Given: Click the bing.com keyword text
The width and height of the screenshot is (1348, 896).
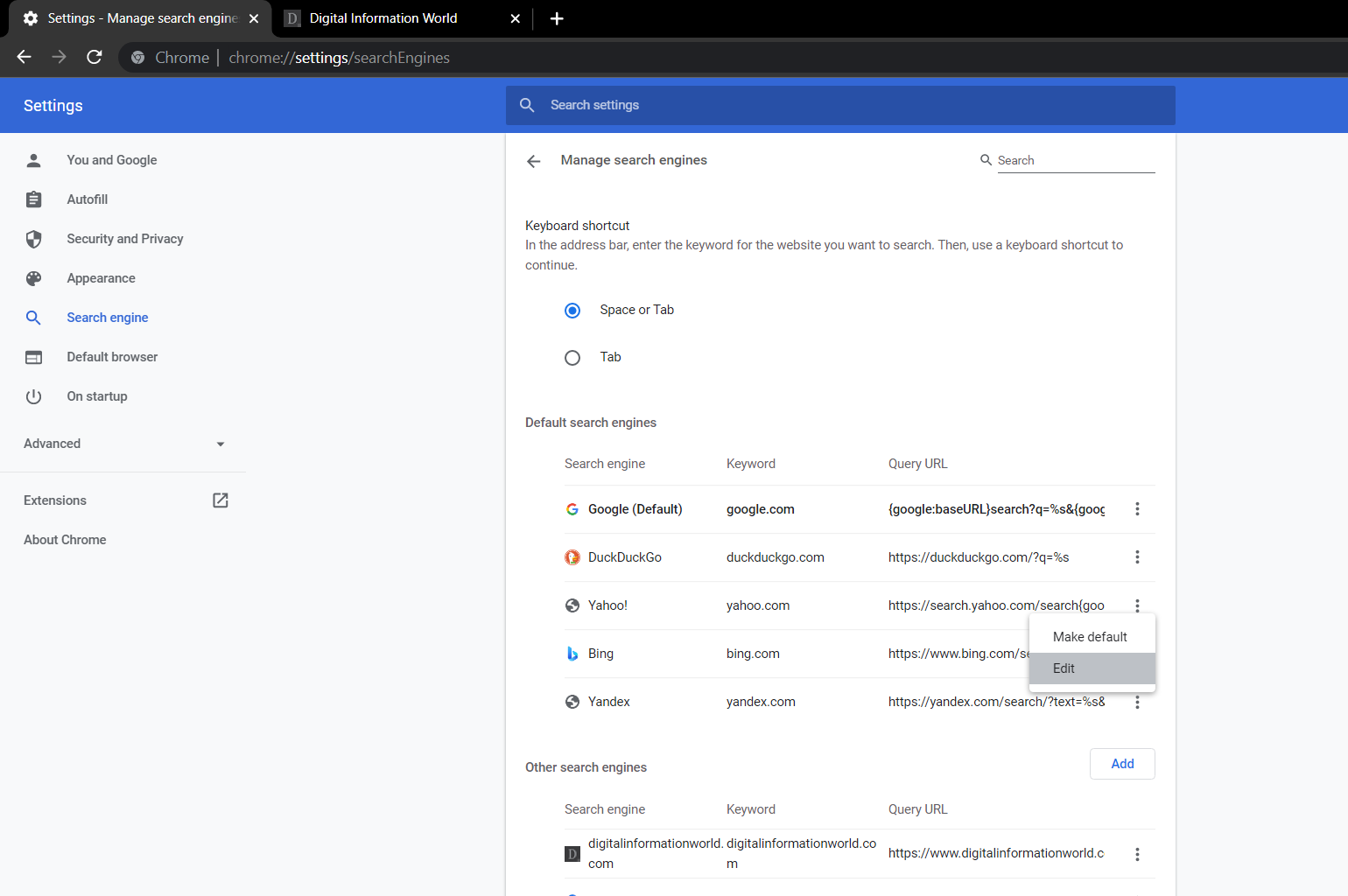Looking at the screenshot, I should [x=753, y=654].
